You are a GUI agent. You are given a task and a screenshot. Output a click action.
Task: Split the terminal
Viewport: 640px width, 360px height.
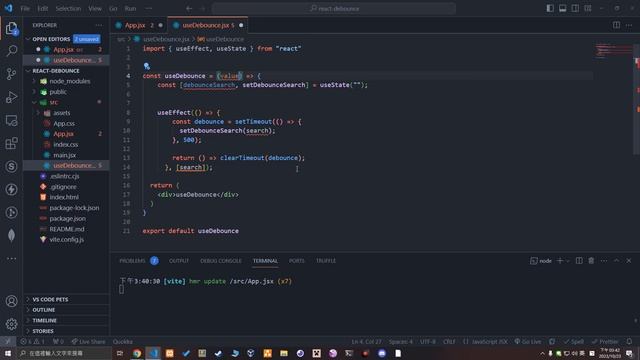579,260
